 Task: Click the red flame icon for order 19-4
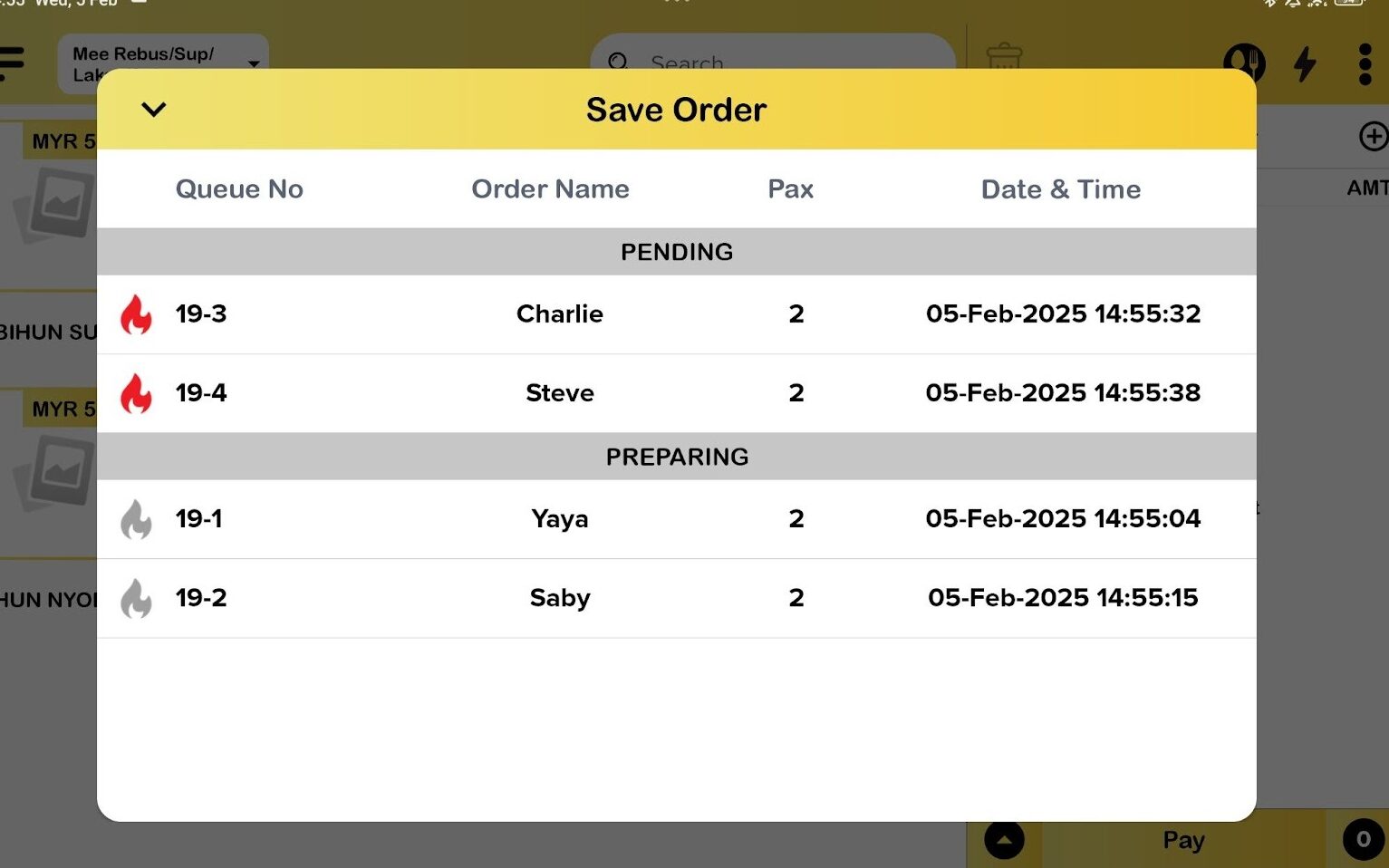click(x=136, y=393)
